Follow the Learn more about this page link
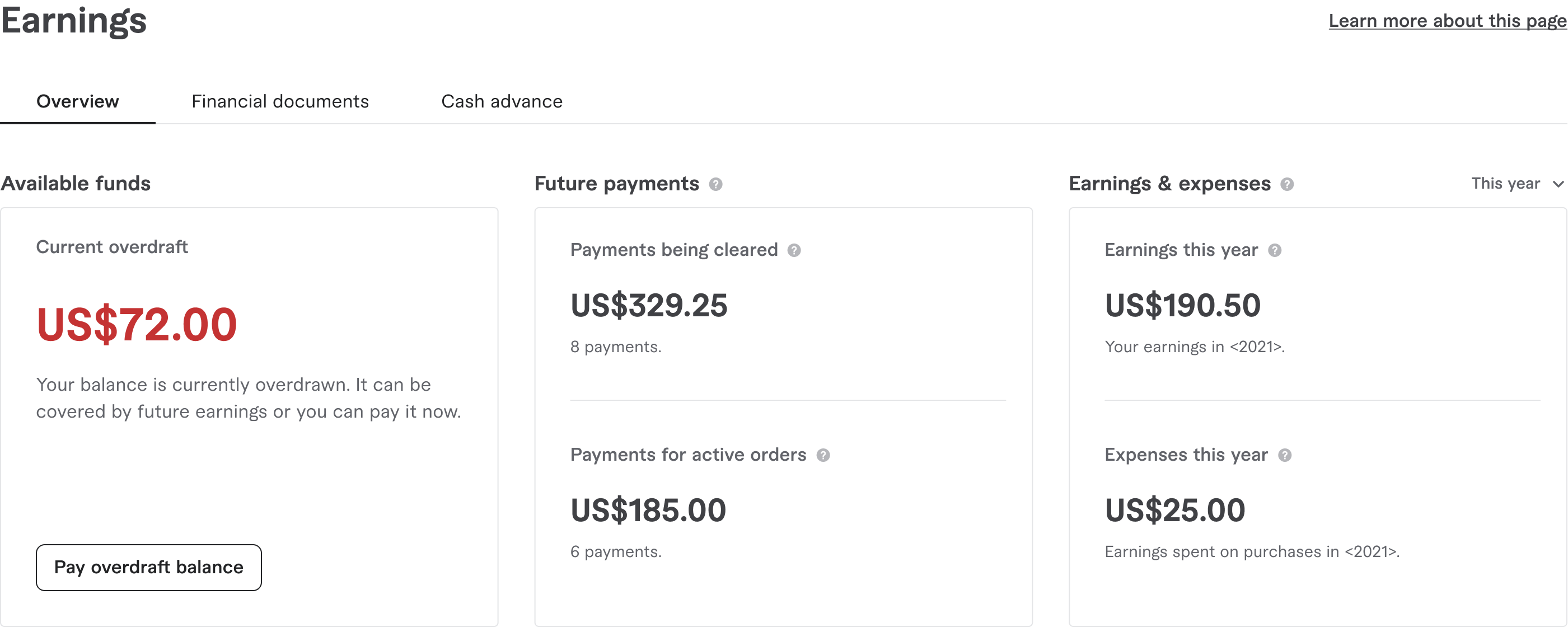Image resolution: width=1568 pixels, height=627 pixels. click(1447, 21)
